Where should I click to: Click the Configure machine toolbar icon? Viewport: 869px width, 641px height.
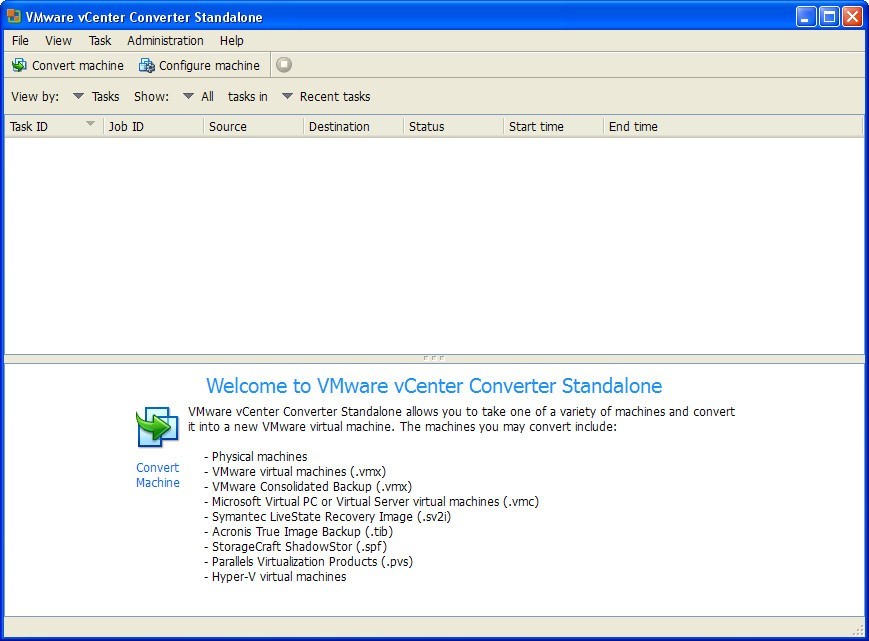click(147, 65)
